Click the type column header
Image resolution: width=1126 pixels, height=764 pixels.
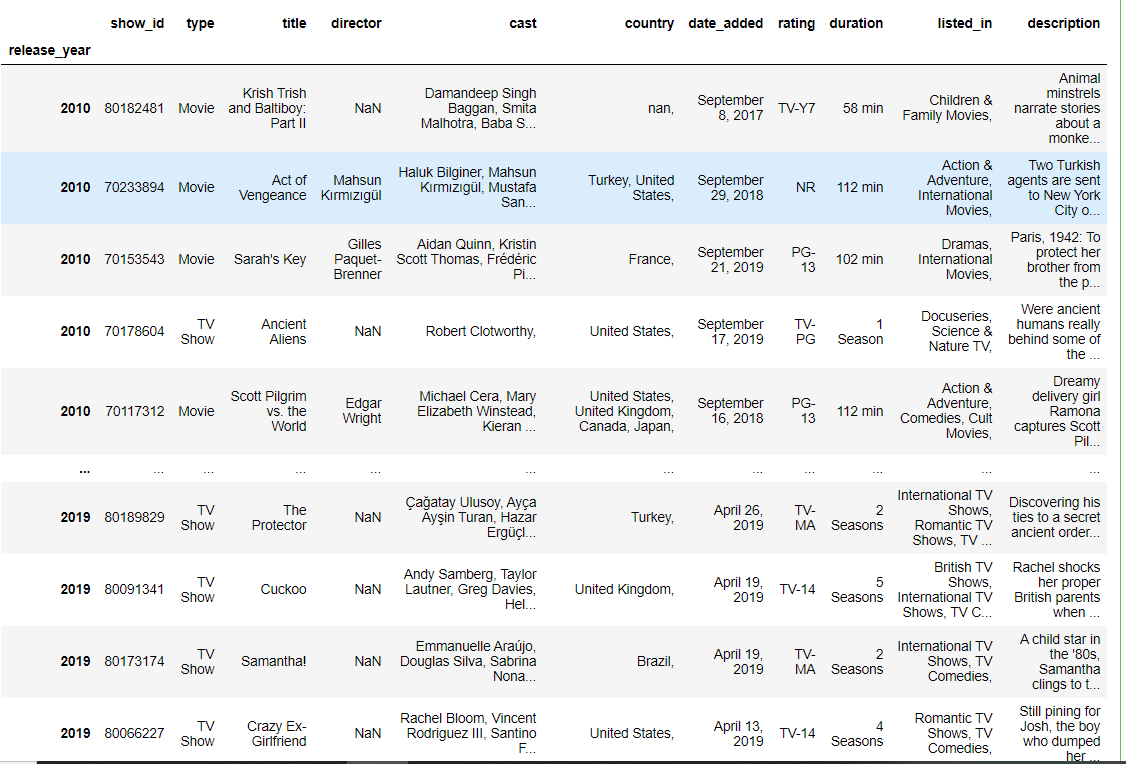[x=200, y=23]
